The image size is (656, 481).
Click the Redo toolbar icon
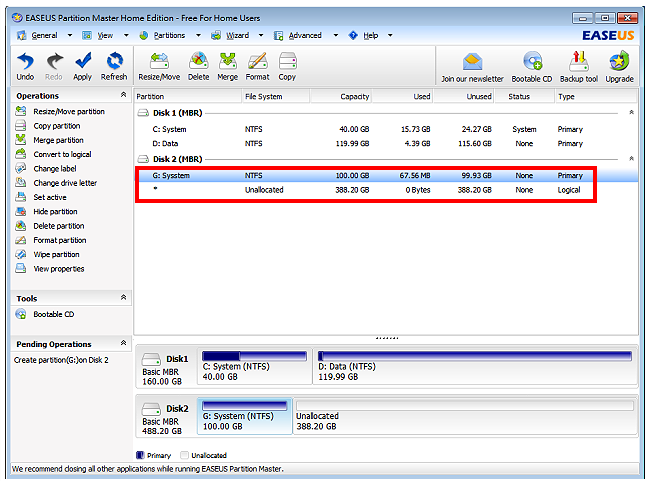pos(54,66)
